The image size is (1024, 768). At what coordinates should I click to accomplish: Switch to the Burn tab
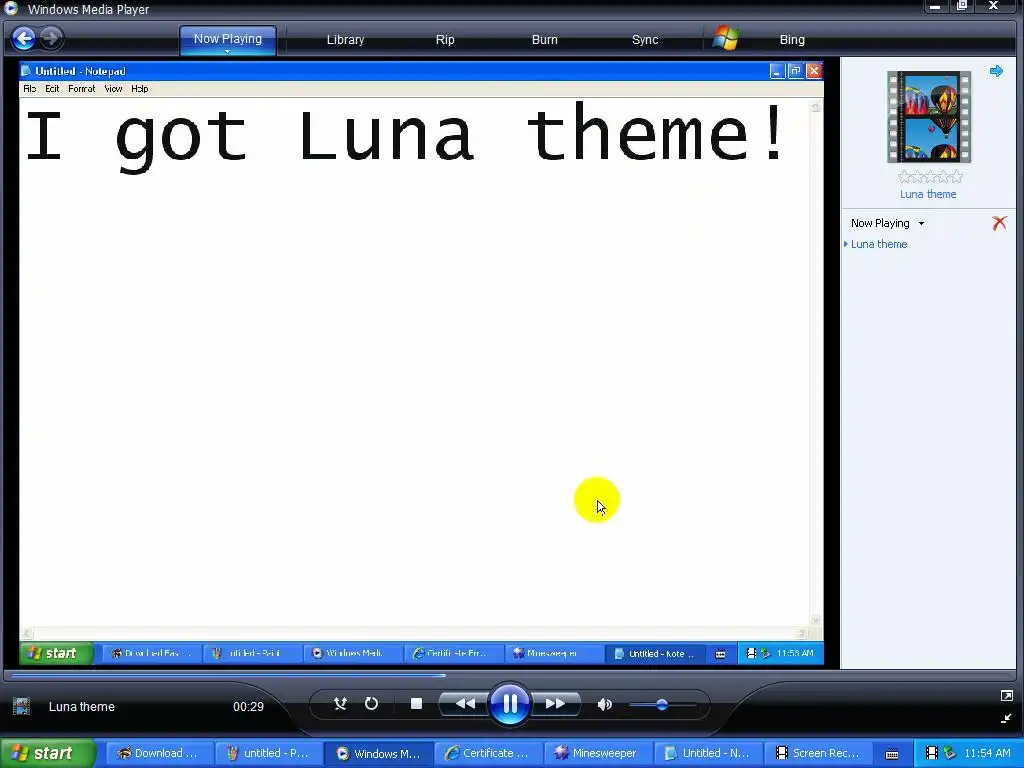(544, 40)
